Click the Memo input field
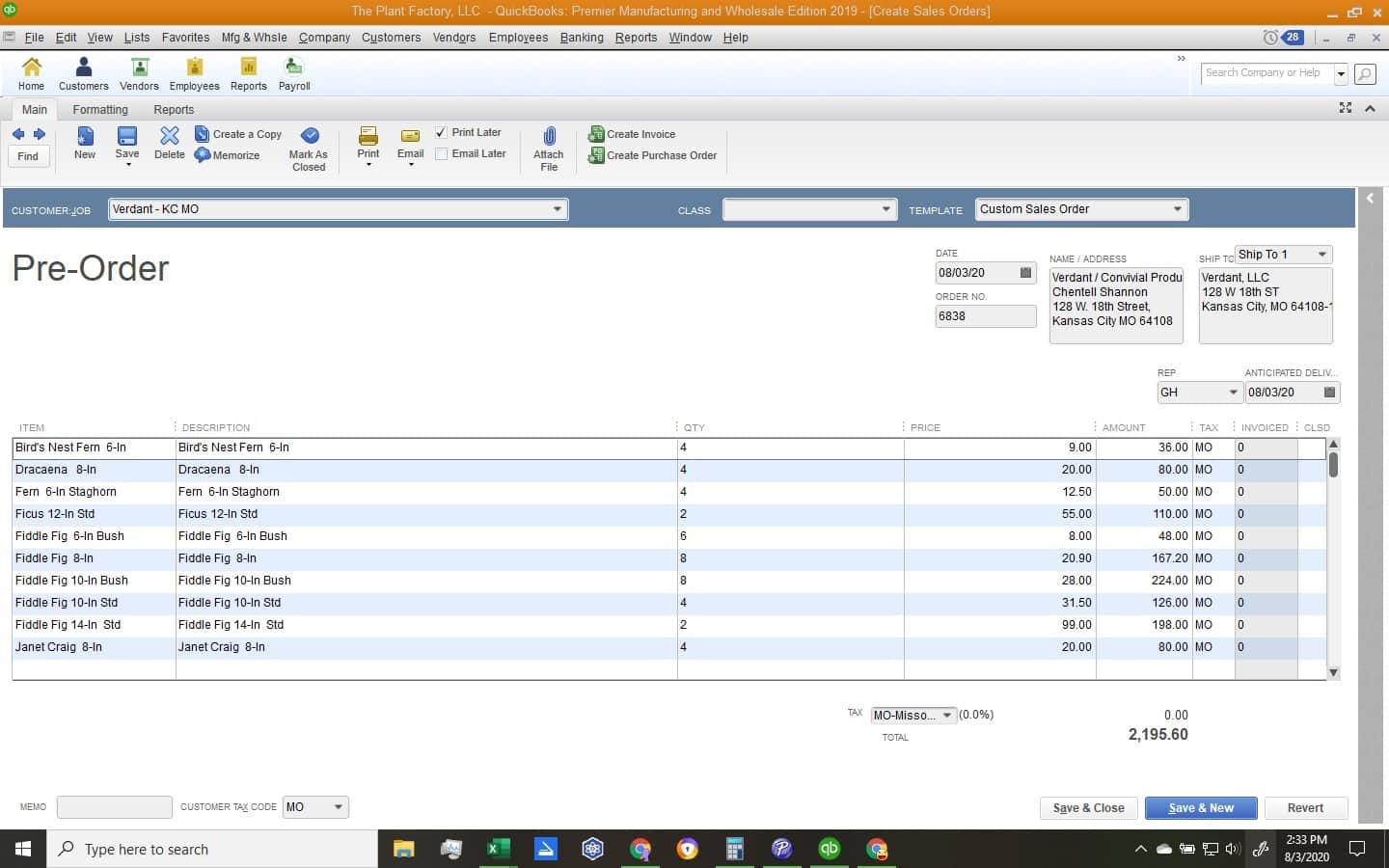 [114, 807]
